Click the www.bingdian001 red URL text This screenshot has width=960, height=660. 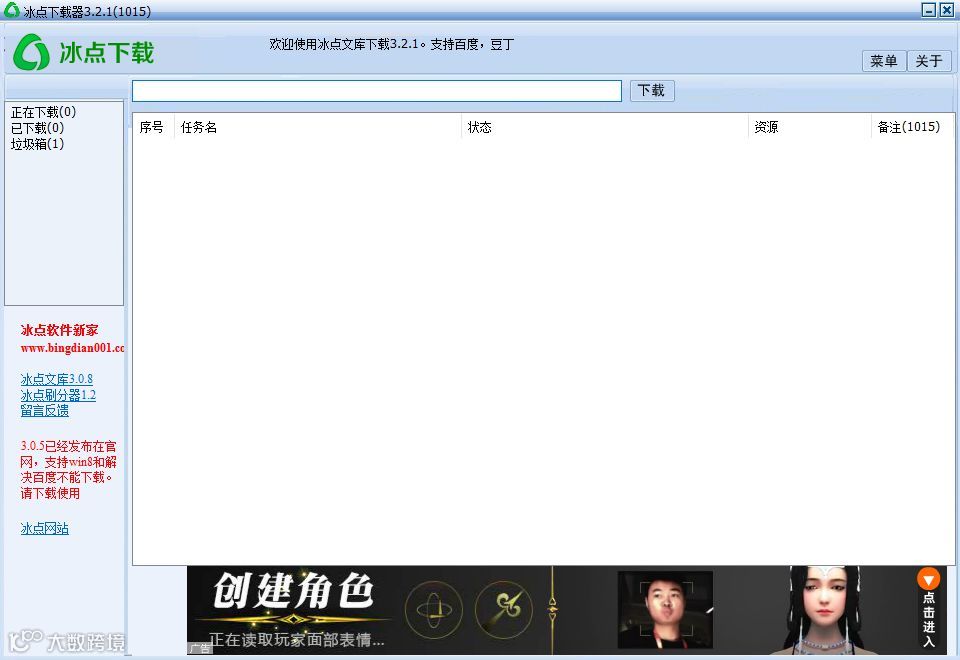72,348
